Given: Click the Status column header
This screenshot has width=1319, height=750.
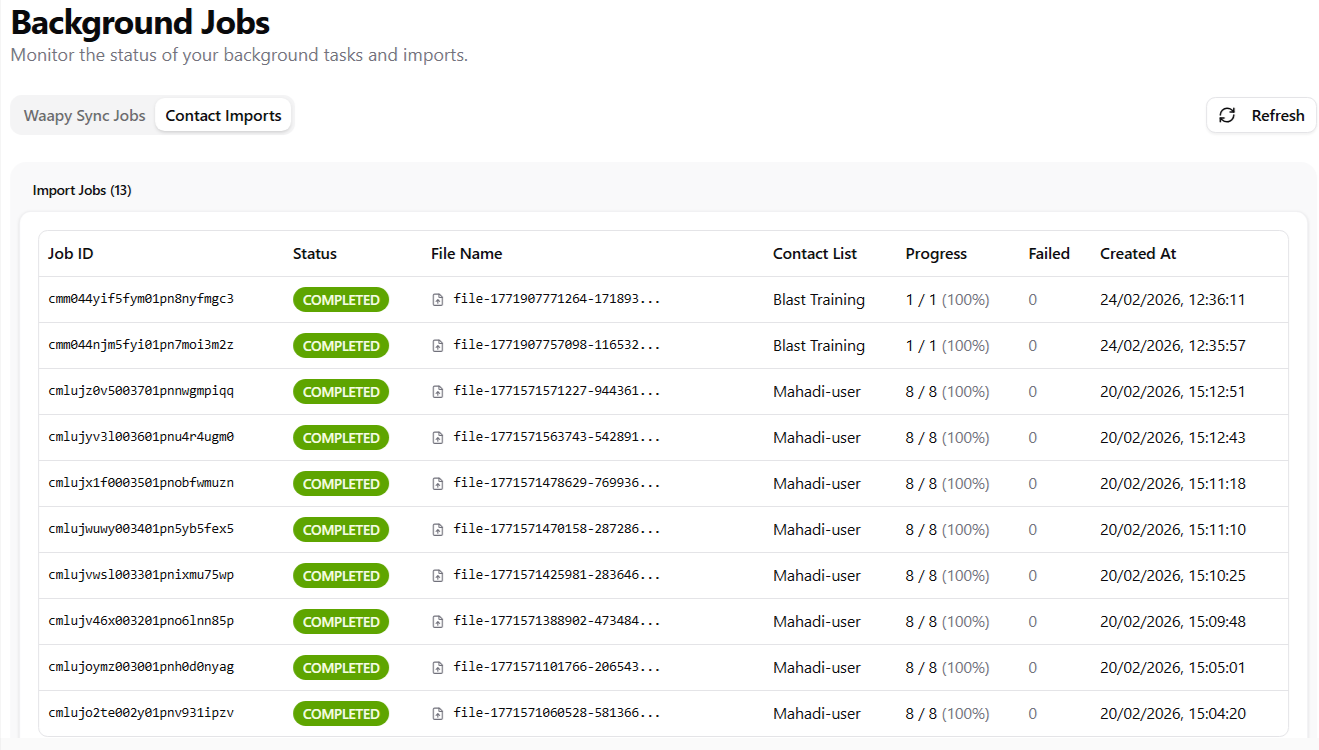Looking at the screenshot, I should click(315, 254).
